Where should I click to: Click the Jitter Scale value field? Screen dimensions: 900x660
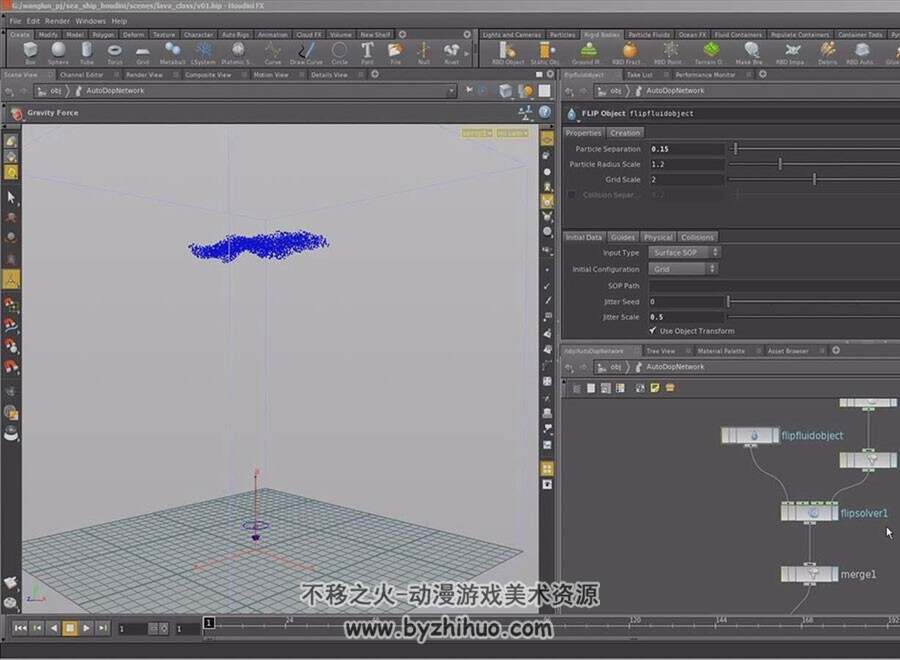686,317
